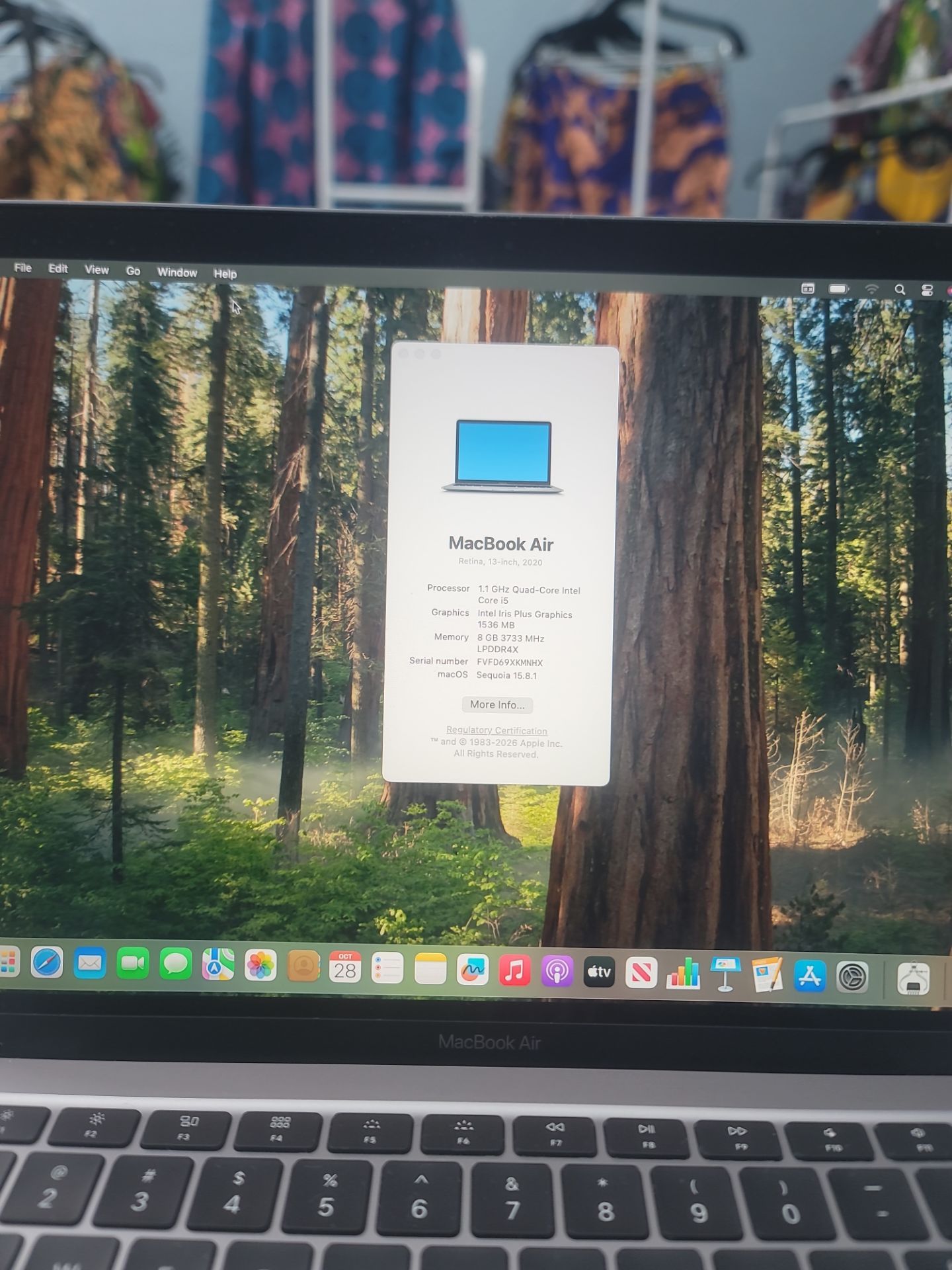Open Control Center in the menu bar

927,290
